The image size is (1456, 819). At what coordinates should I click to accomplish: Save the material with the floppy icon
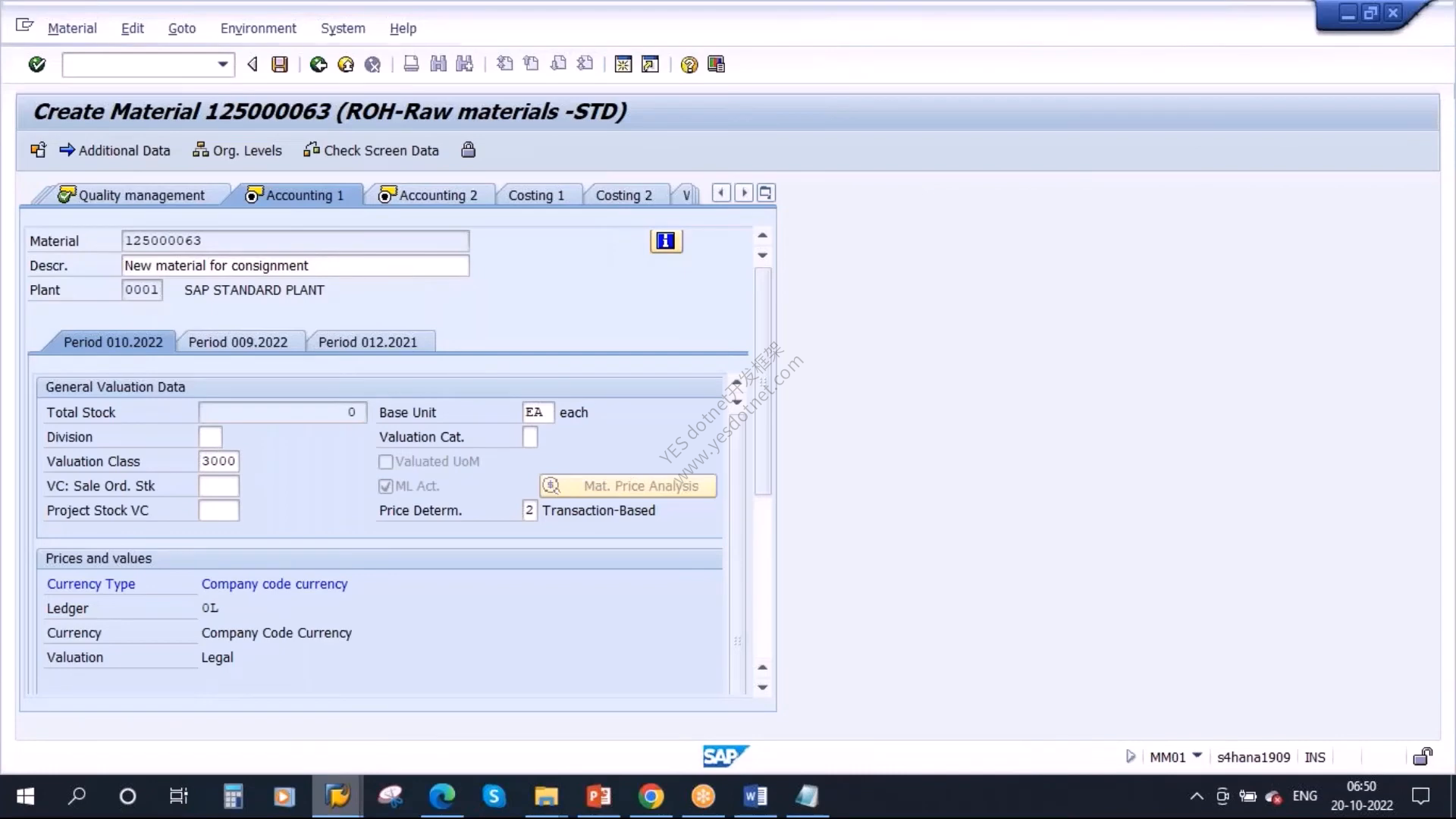pyautogui.click(x=280, y=64)
